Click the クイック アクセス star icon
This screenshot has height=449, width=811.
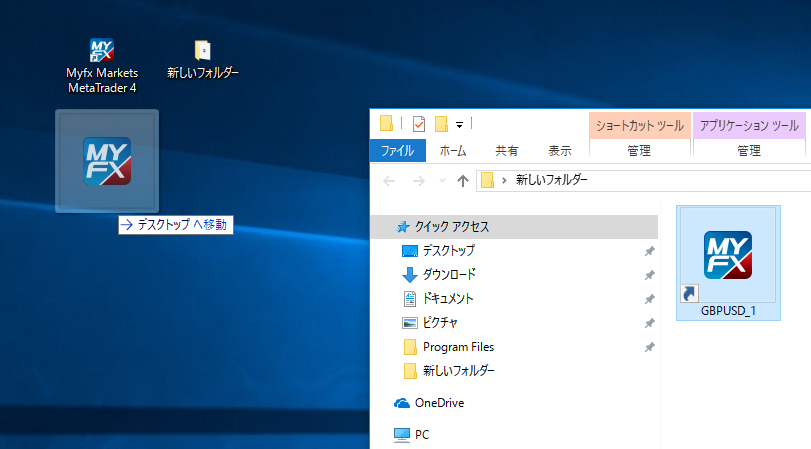click(x=402, y=227)
